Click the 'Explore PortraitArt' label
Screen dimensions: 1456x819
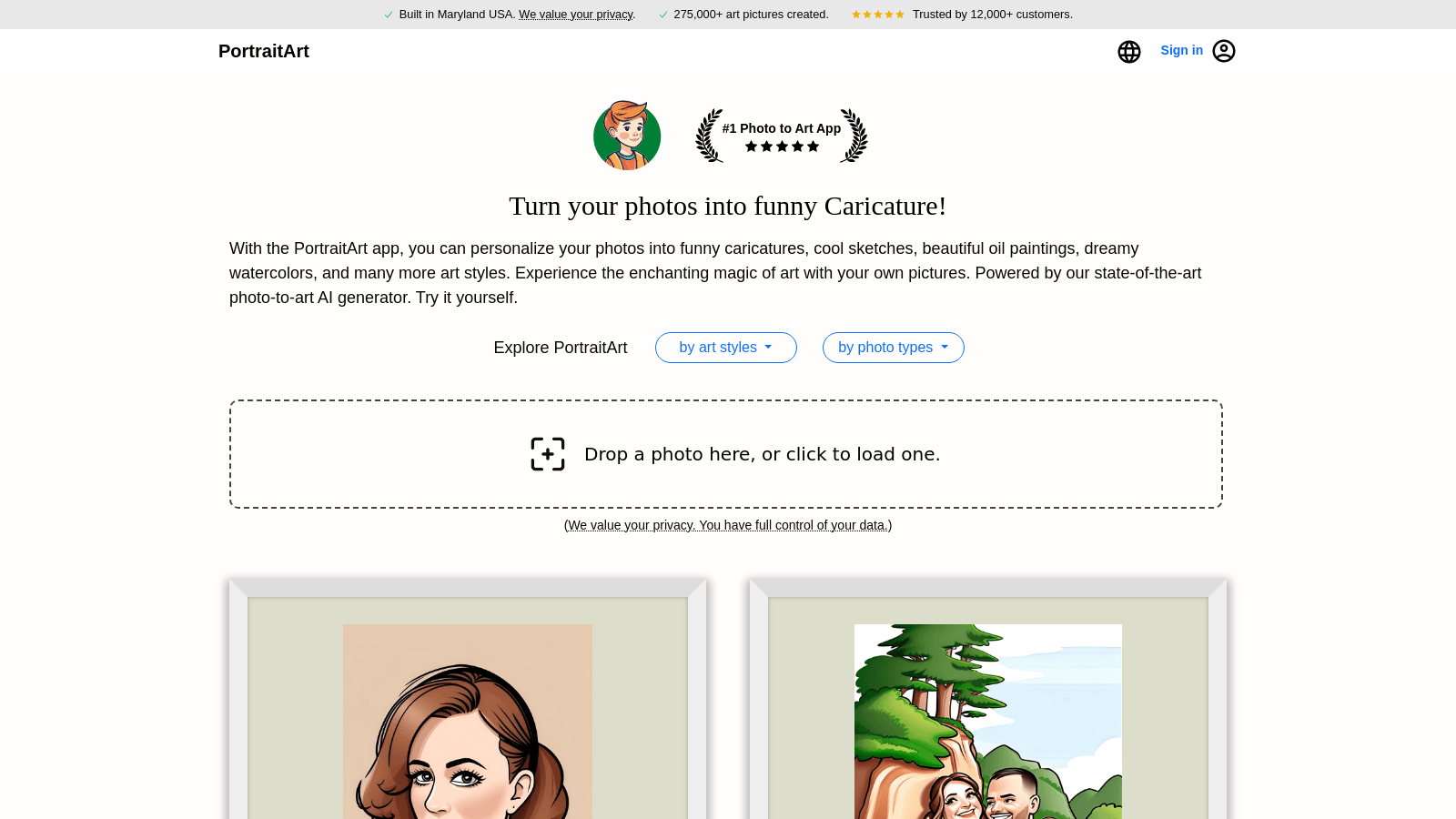point(561,348)
